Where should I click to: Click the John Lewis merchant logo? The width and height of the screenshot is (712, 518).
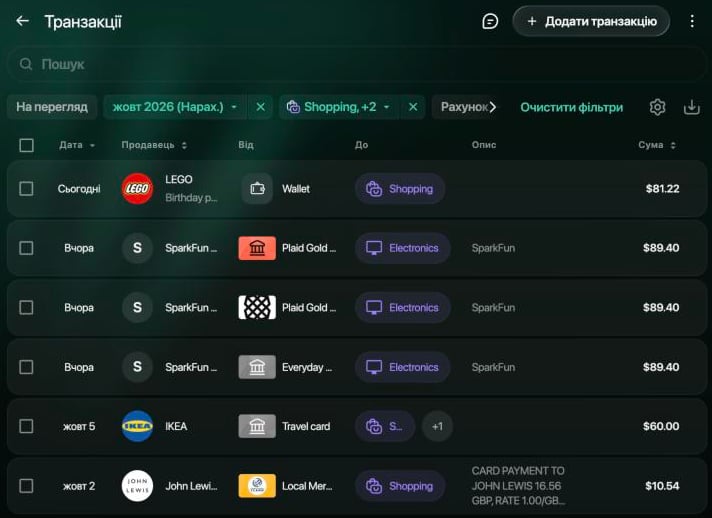[137, 486]
